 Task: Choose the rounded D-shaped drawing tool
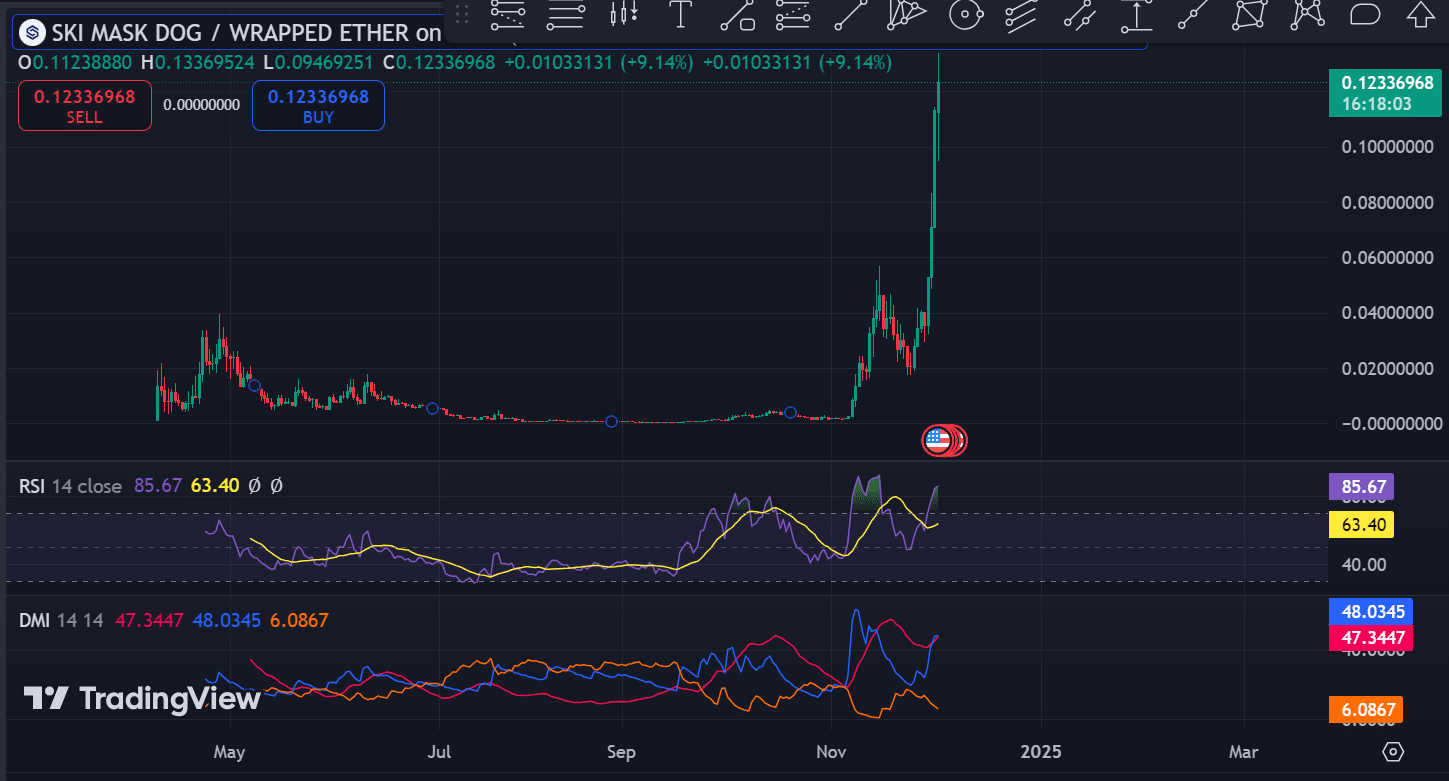click(1364, 14)
